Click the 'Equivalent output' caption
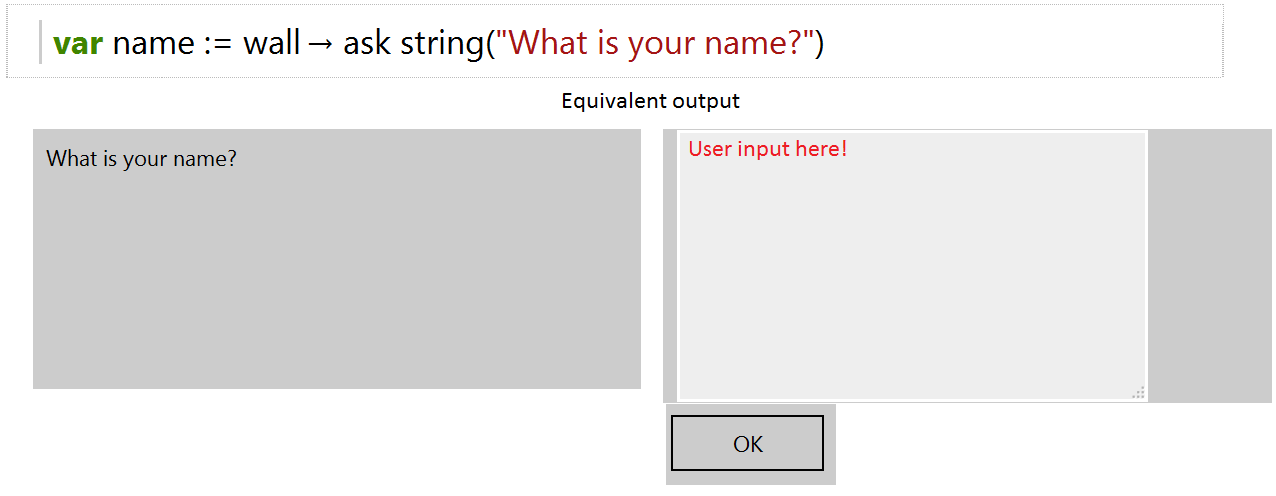This screenshot has height=496, width=1276. (x=650, y=100)
